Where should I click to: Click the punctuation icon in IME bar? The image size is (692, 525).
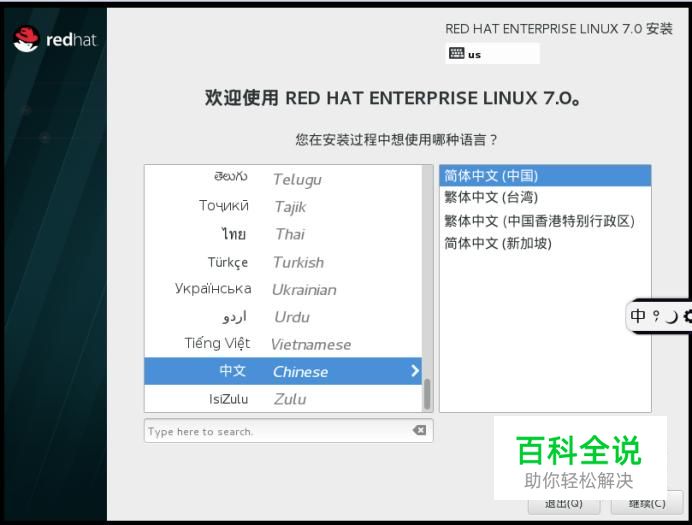click(656, 316)
